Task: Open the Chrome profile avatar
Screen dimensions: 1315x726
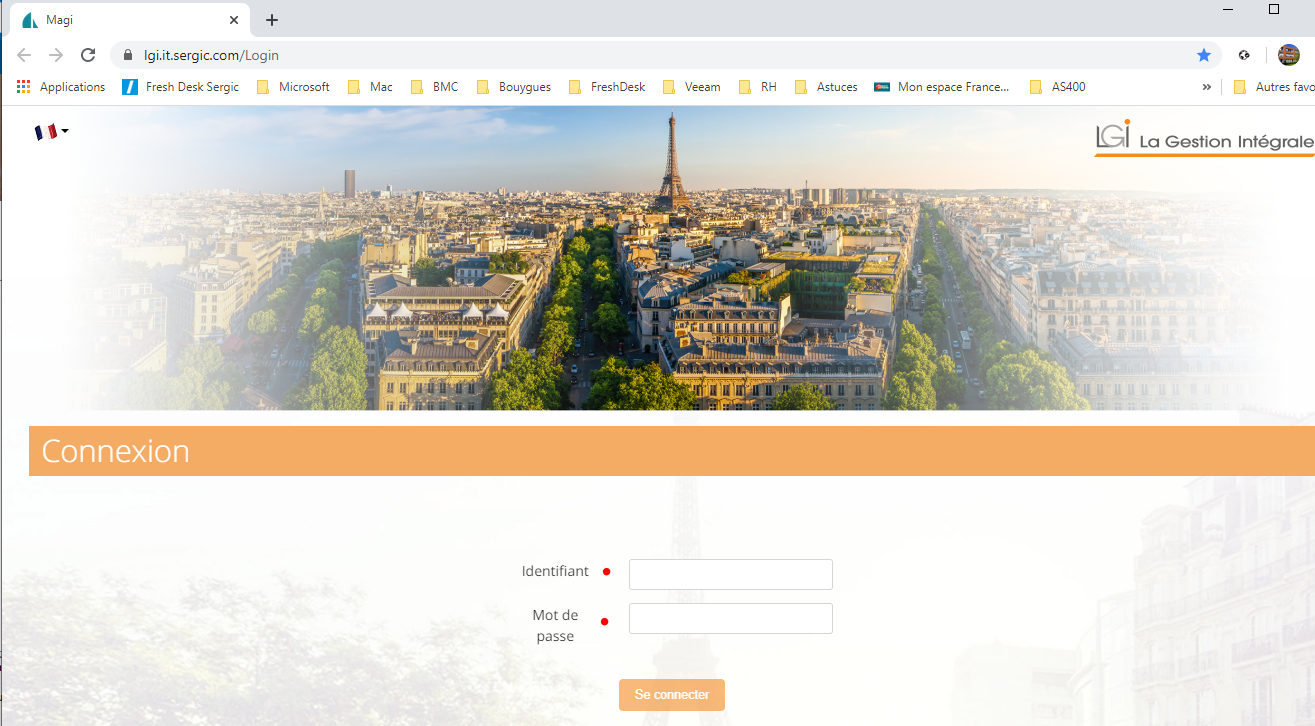Action: (x=1288, y=55)
